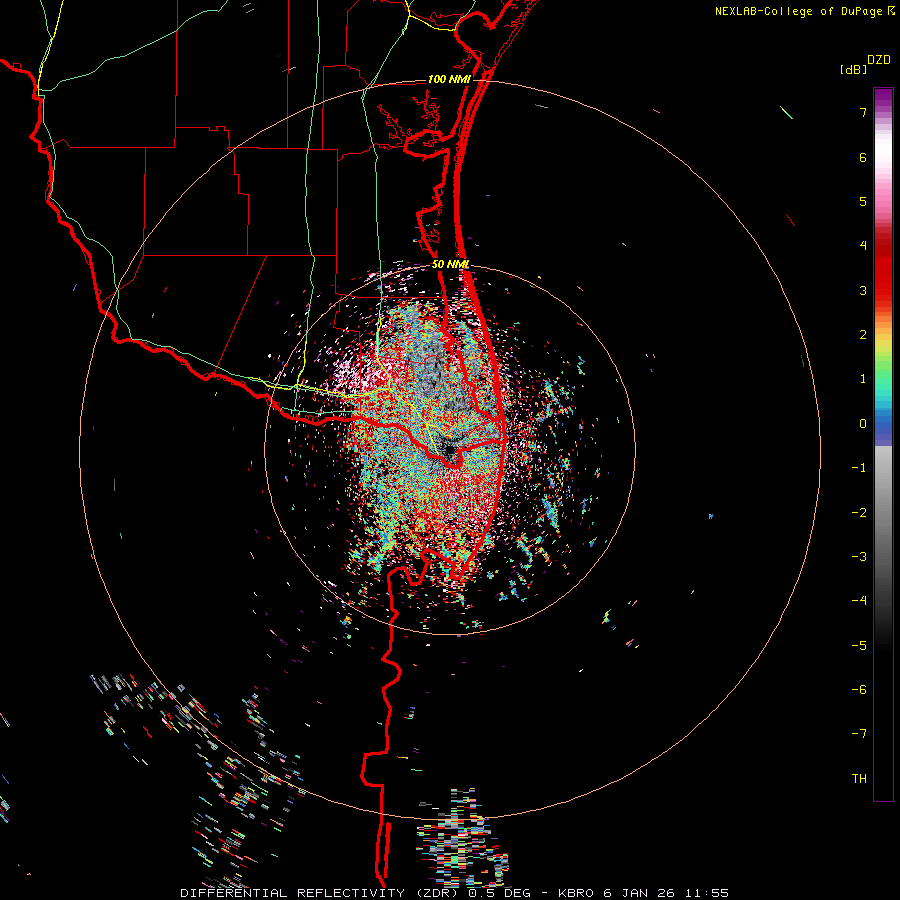Click the isolated echo cluster south of 100 NMI ring
The height and width of the screenshot is (900, 900).
point(462,837)
